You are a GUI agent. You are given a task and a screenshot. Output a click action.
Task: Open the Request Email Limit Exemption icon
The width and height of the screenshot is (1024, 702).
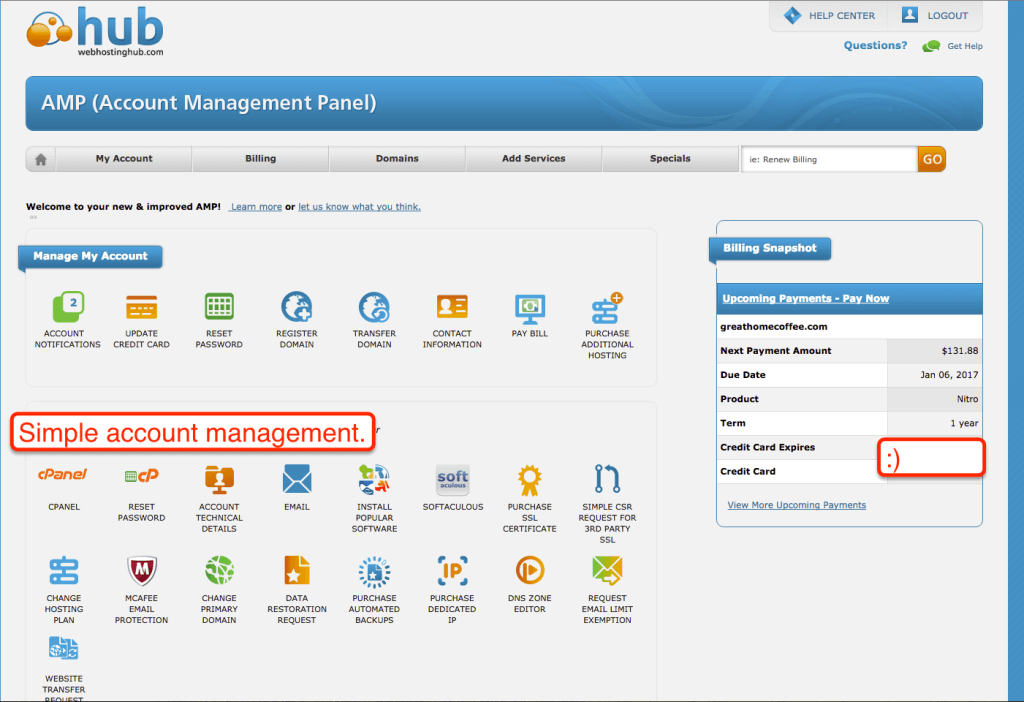[x=607, y=570]
